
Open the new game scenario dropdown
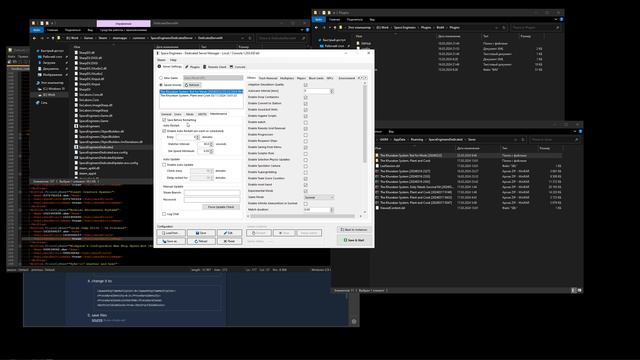point(212,78)
